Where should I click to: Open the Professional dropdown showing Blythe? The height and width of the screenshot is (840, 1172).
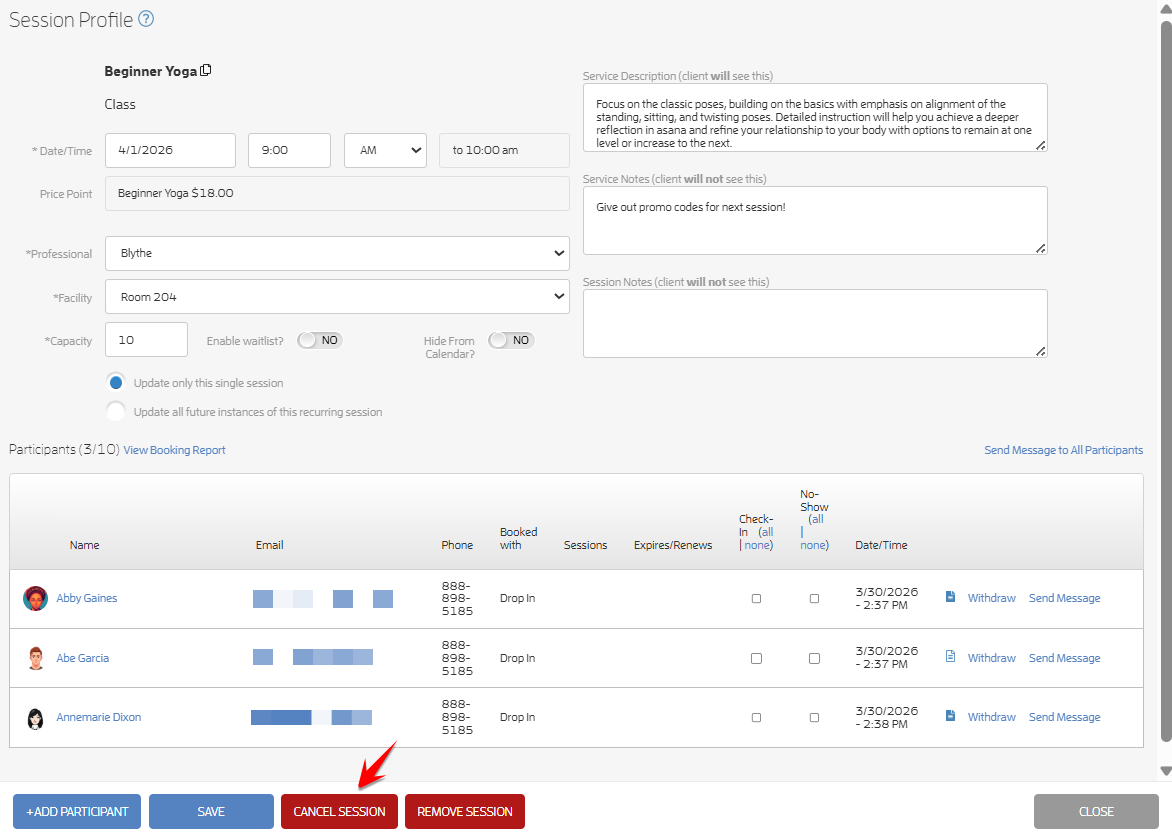point(337,253)
